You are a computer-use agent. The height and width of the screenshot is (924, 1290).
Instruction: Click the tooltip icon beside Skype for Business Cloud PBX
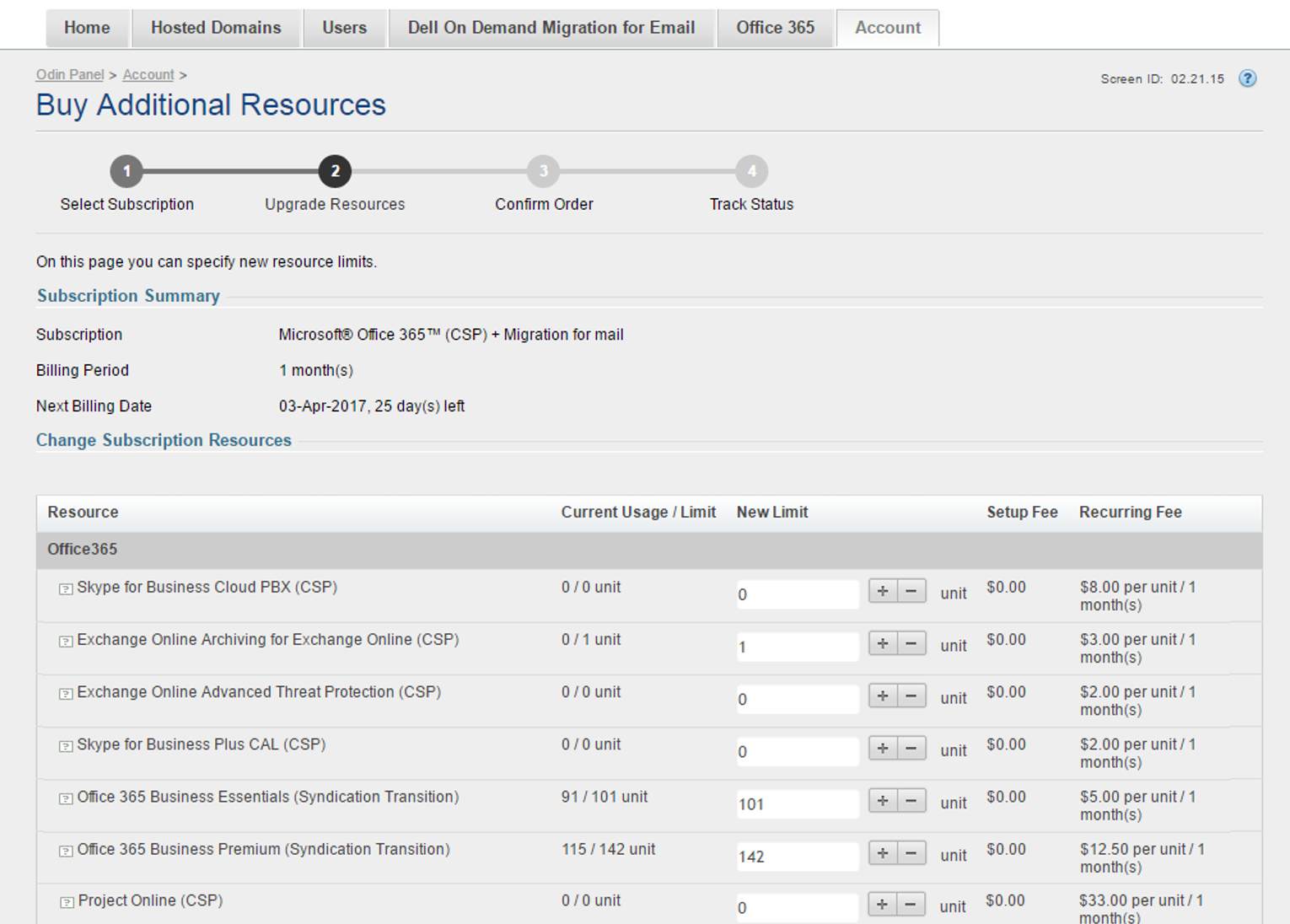[65, 589]
